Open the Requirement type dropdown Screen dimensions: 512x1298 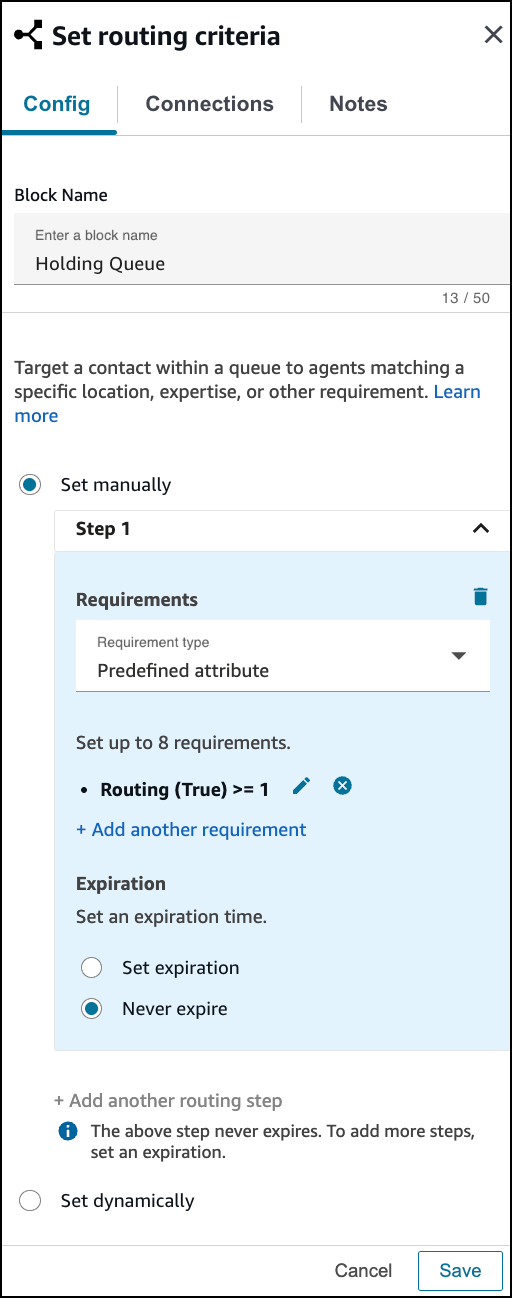pos(283,656)
